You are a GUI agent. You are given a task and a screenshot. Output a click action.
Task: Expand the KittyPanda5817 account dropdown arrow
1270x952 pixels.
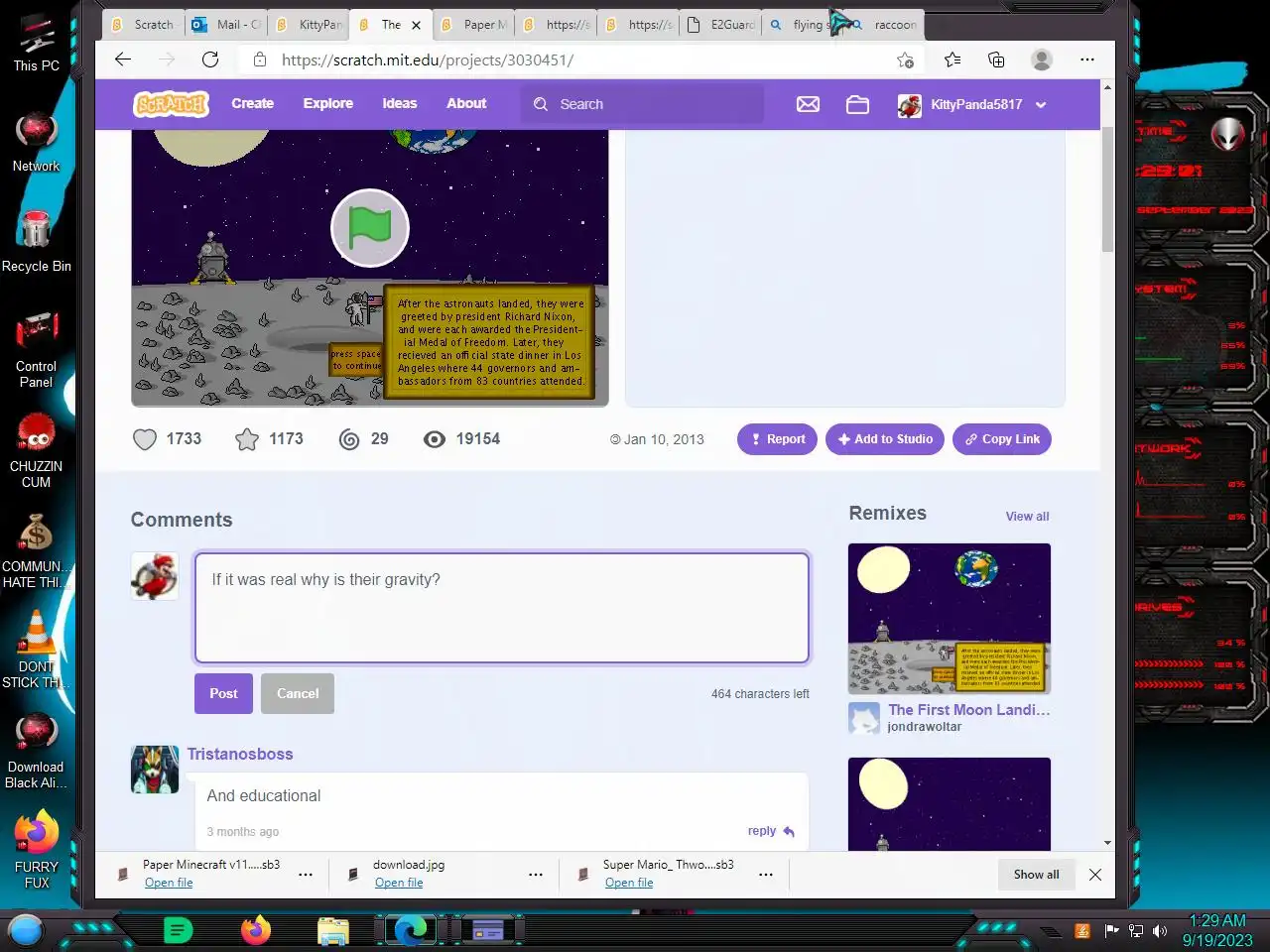[1041, 105]
